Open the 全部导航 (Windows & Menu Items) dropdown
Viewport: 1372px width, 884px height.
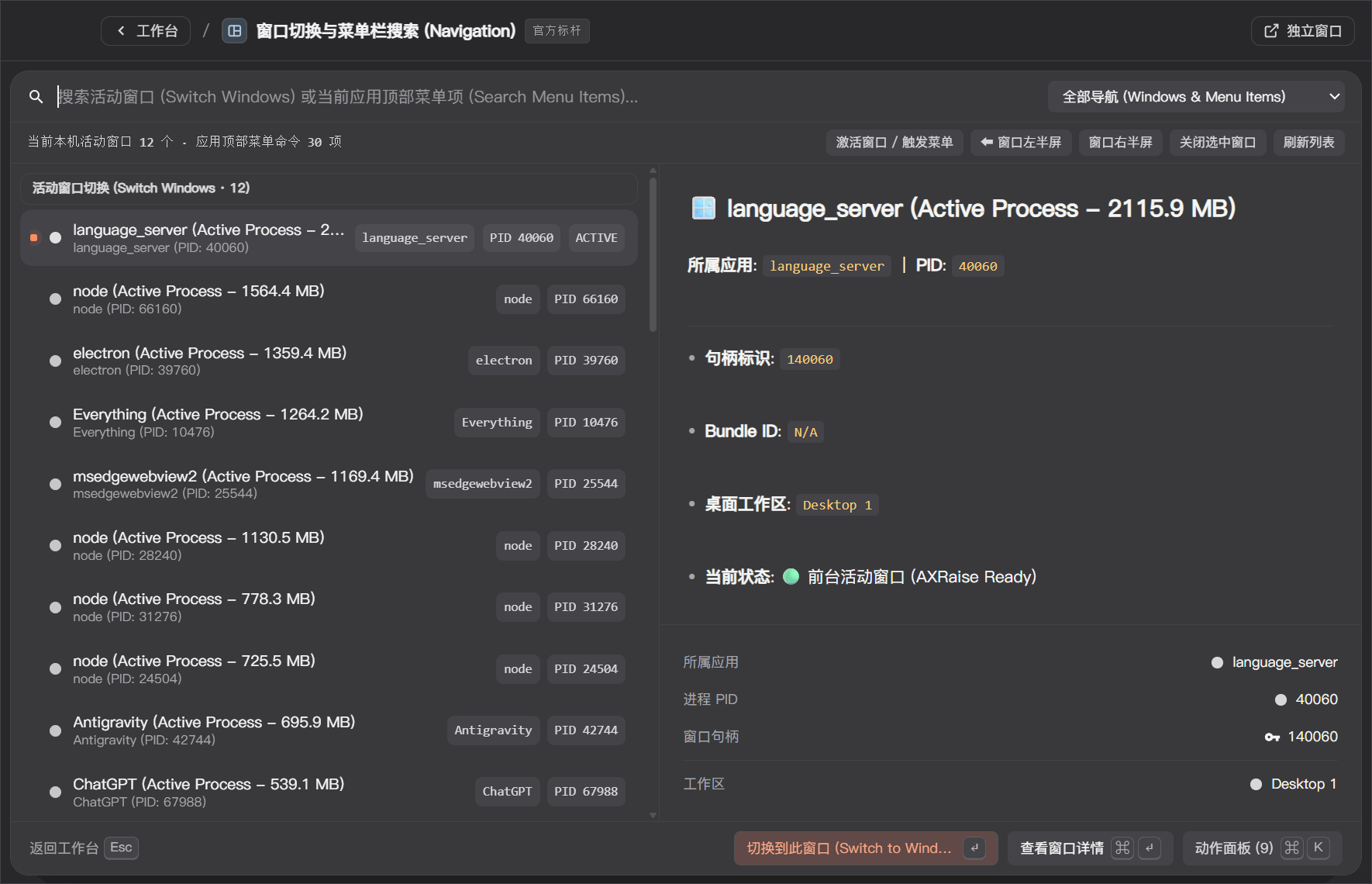point(1196,97)
